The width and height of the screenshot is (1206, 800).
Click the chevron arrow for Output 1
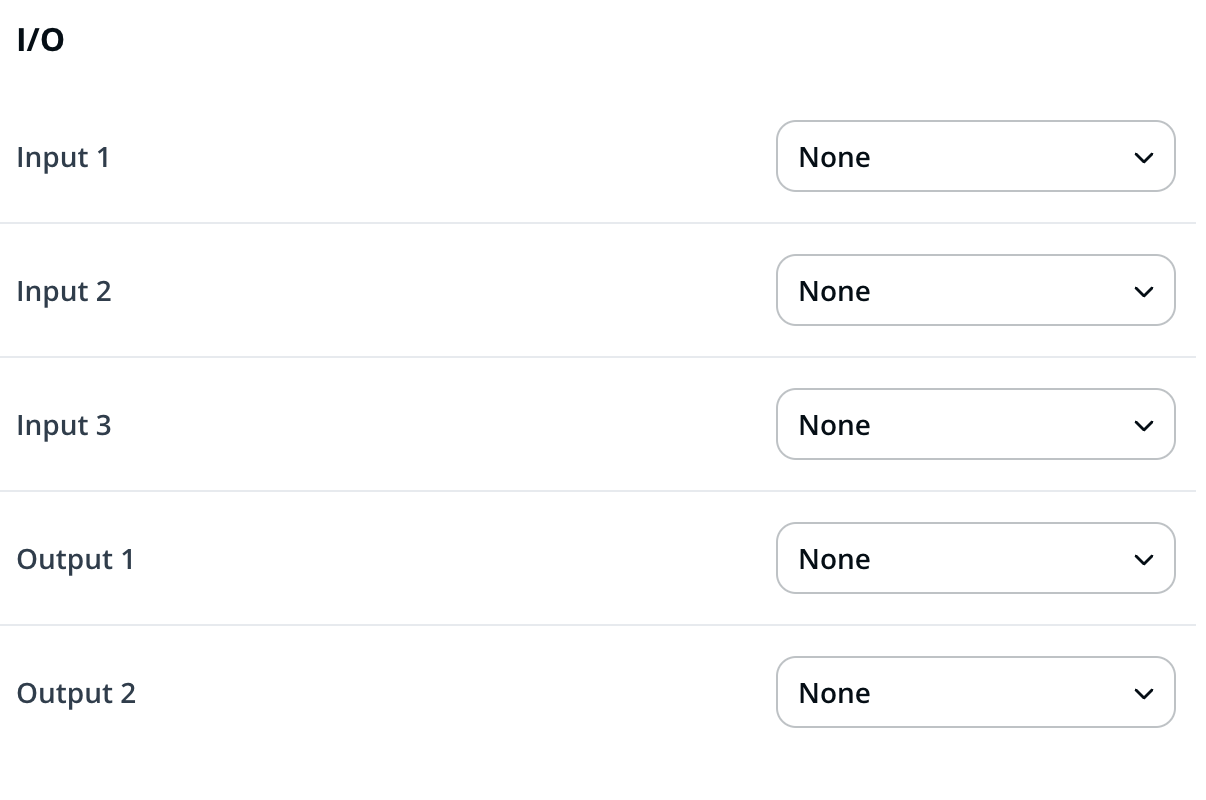tap(1144, 560)
